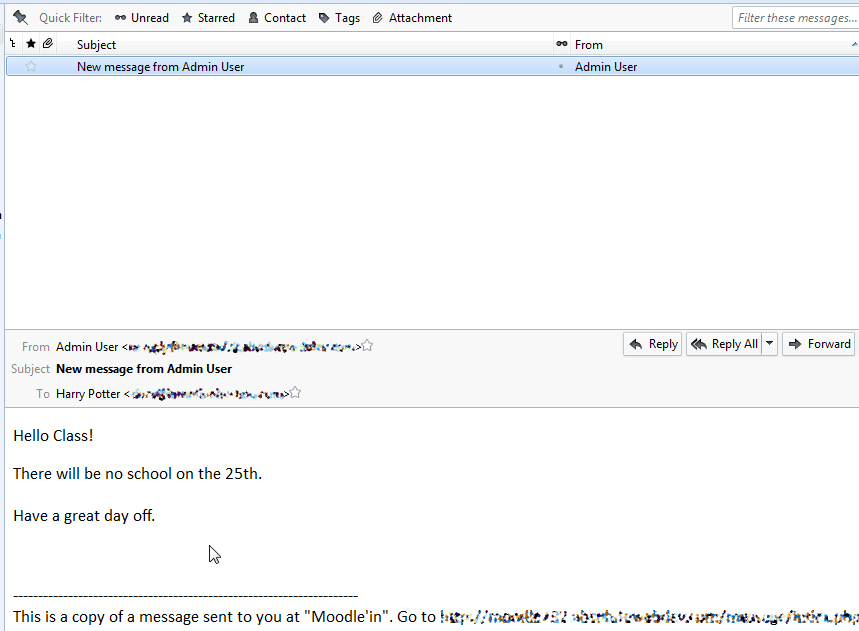Click the Harry Potter recipient name

[x=88, y=394]
